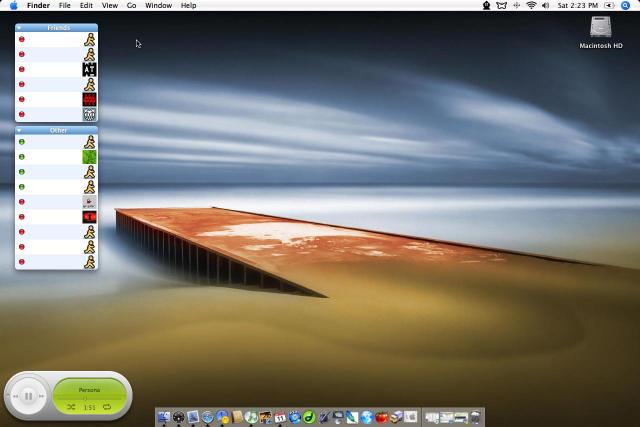The height and width of the screenshot is (427, 640).
Task: Restore the third minimized window in Dock
Action: [461, 417]
